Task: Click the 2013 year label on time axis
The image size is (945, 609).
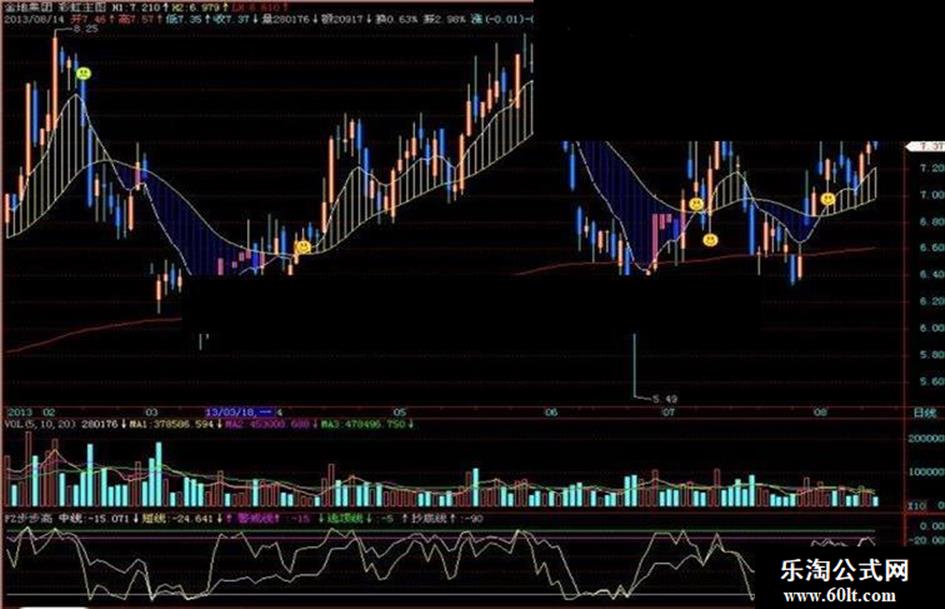Action: pos(20,412)
